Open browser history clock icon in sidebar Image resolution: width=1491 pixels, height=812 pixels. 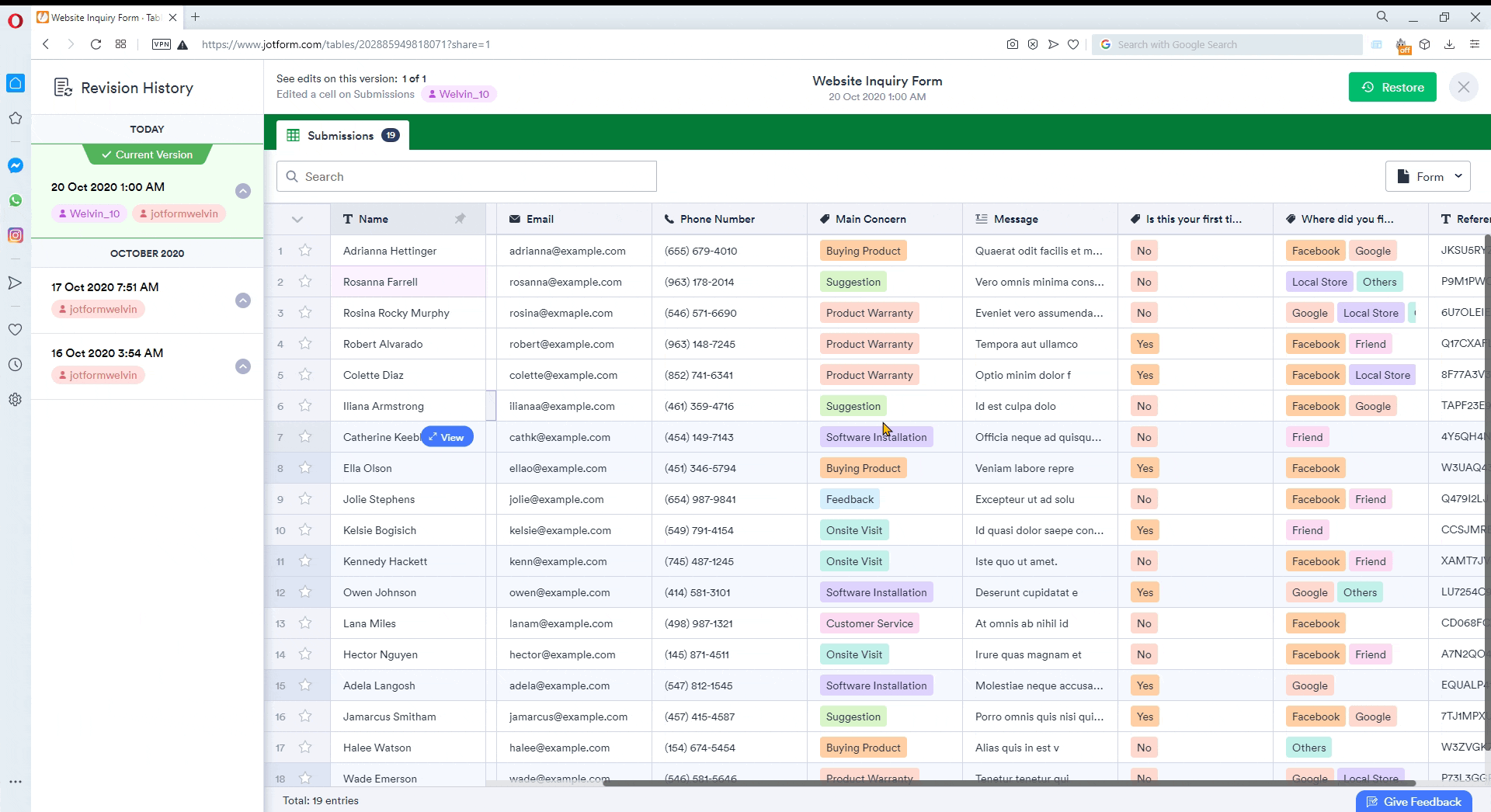16,365
